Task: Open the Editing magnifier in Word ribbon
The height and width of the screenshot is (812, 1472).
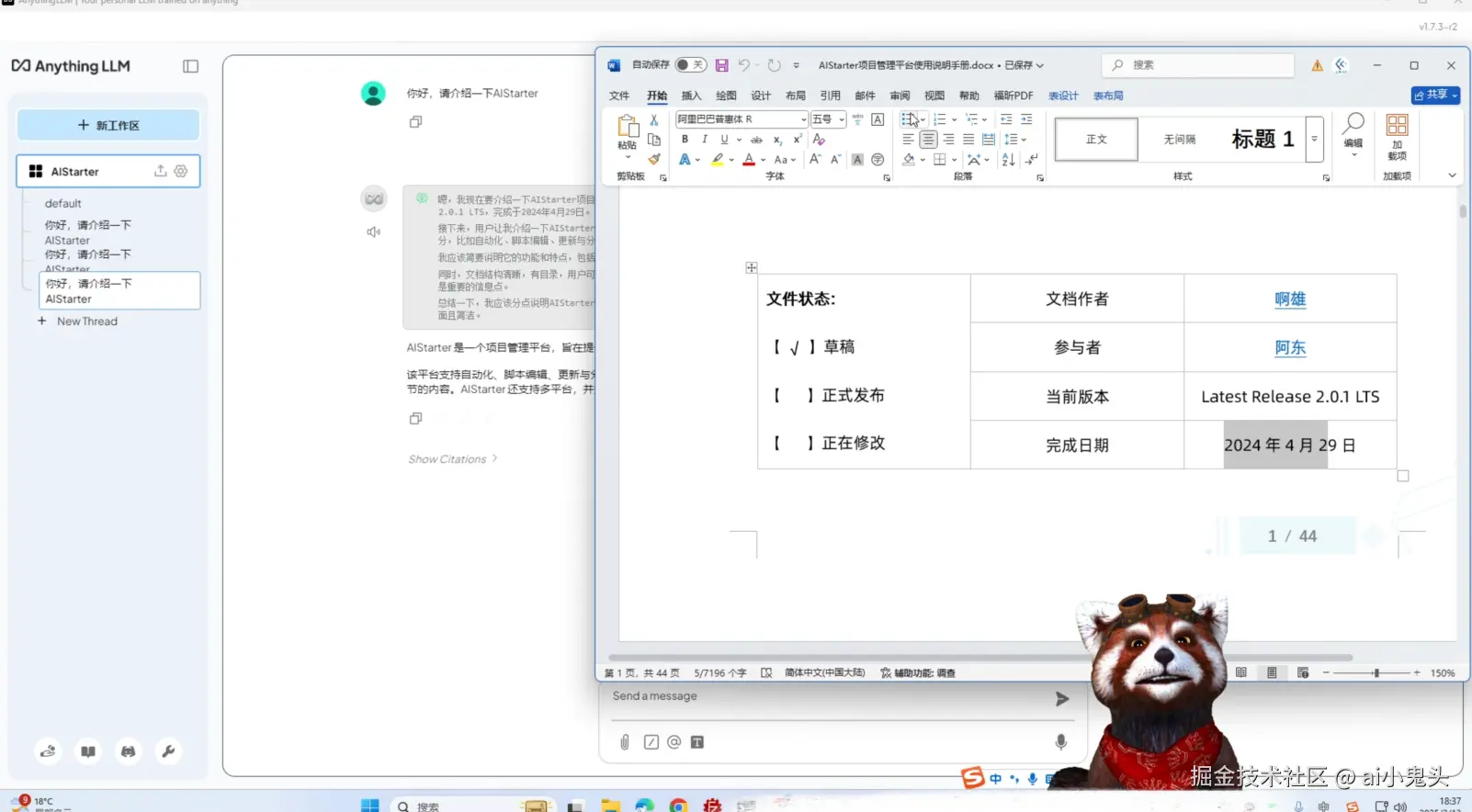Action: tap(1353, 135)
